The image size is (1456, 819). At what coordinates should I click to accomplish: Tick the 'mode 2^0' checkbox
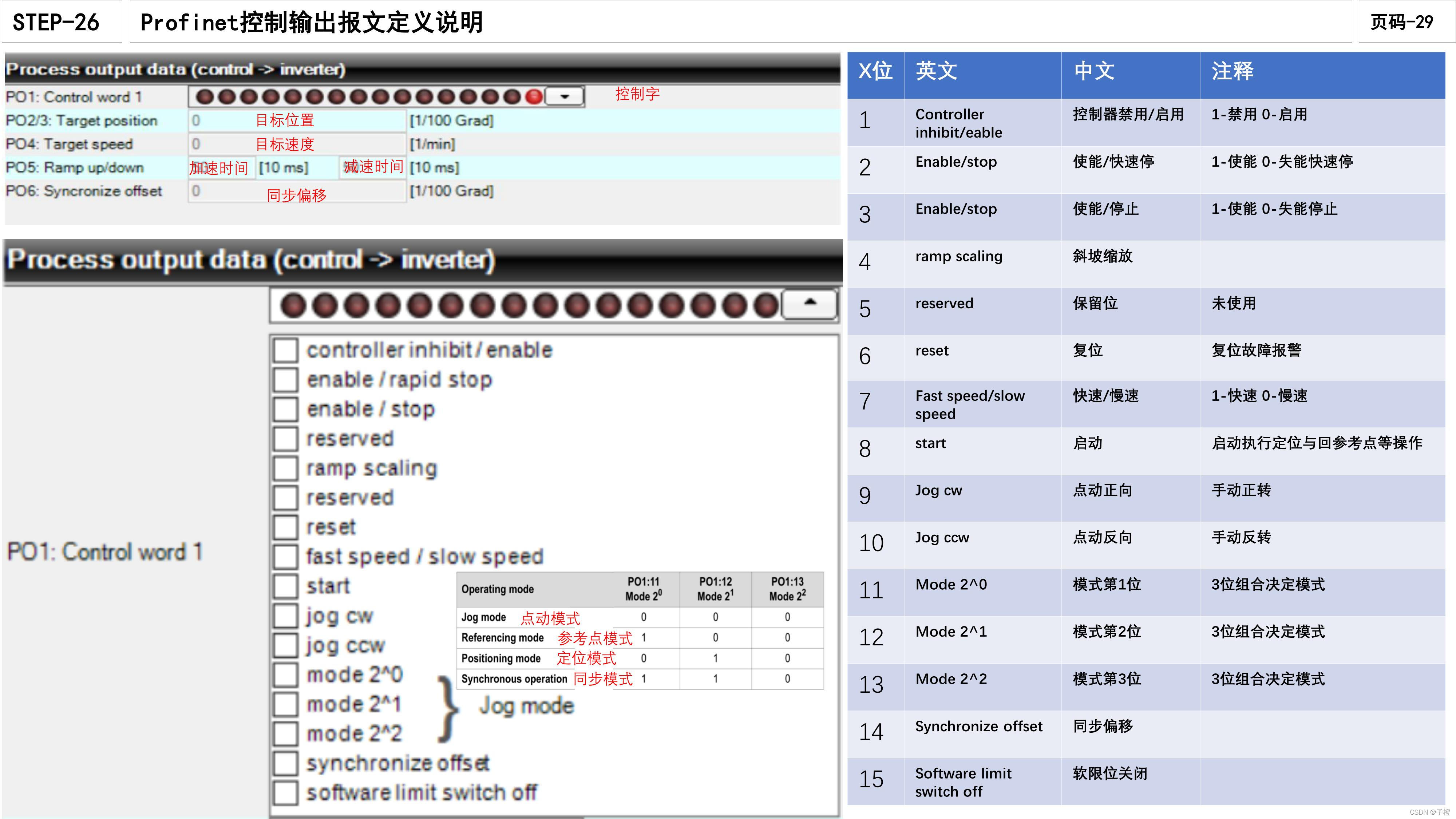coord(285,674)
